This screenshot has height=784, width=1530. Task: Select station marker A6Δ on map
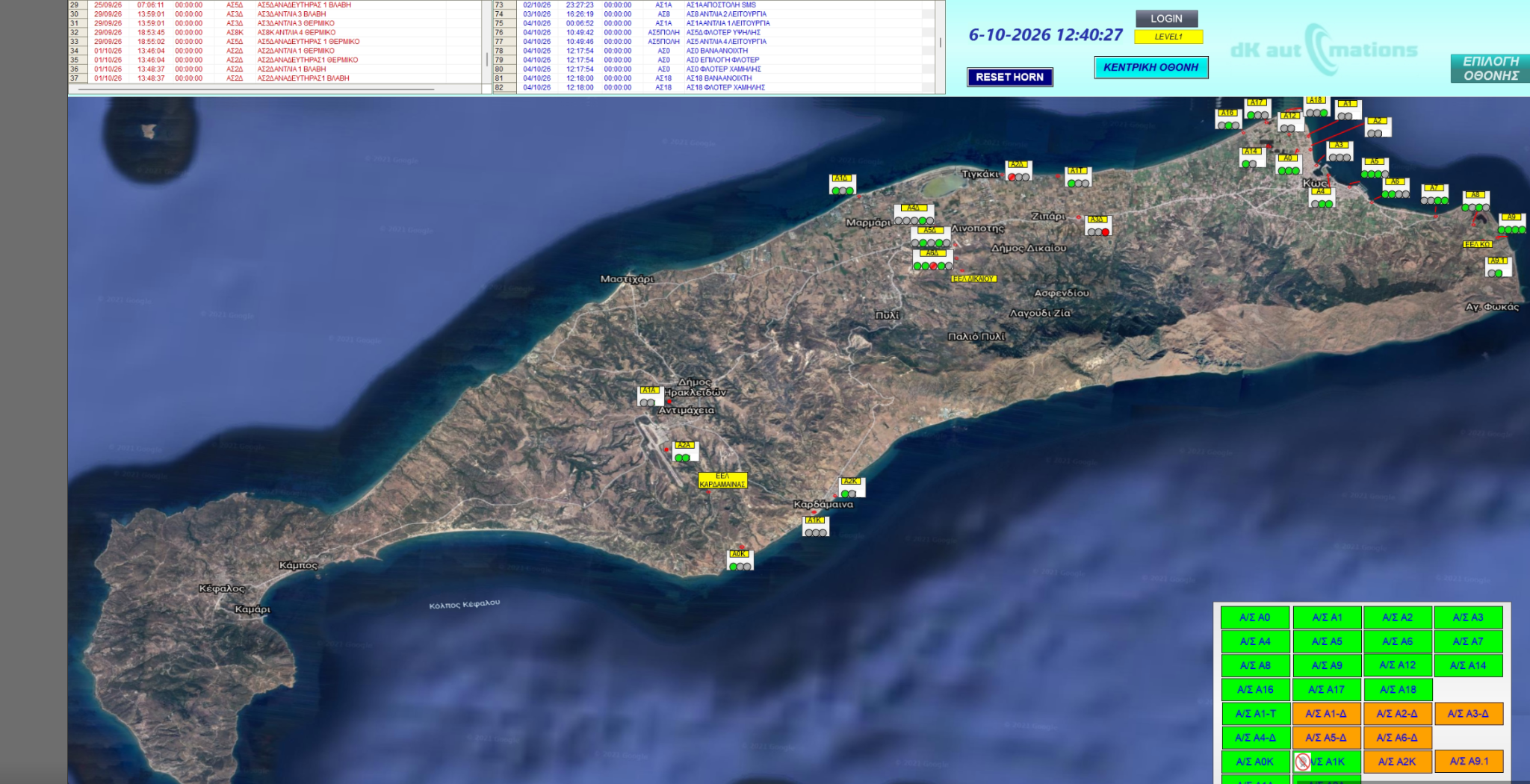click(x=932, y=260)
